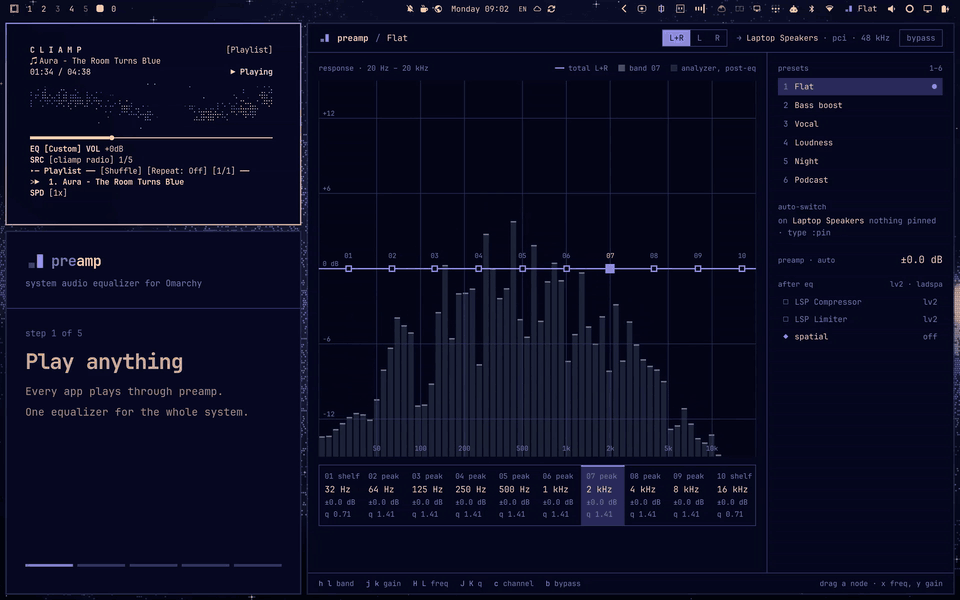
Task: Select the Podcast preset
Action: click(860, 180)
